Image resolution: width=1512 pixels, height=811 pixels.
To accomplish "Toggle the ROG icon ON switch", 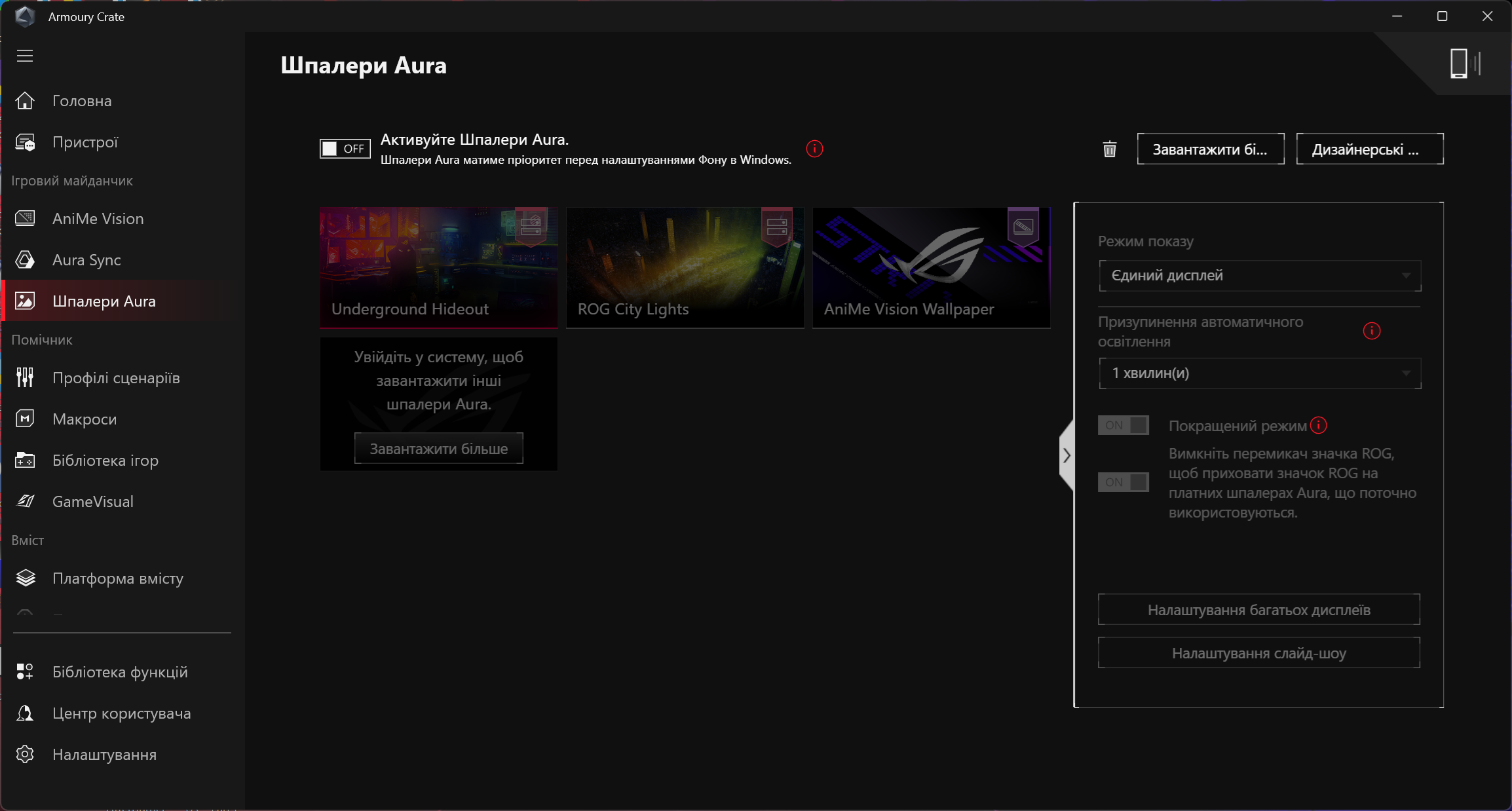I will (x=1123, y=482).
